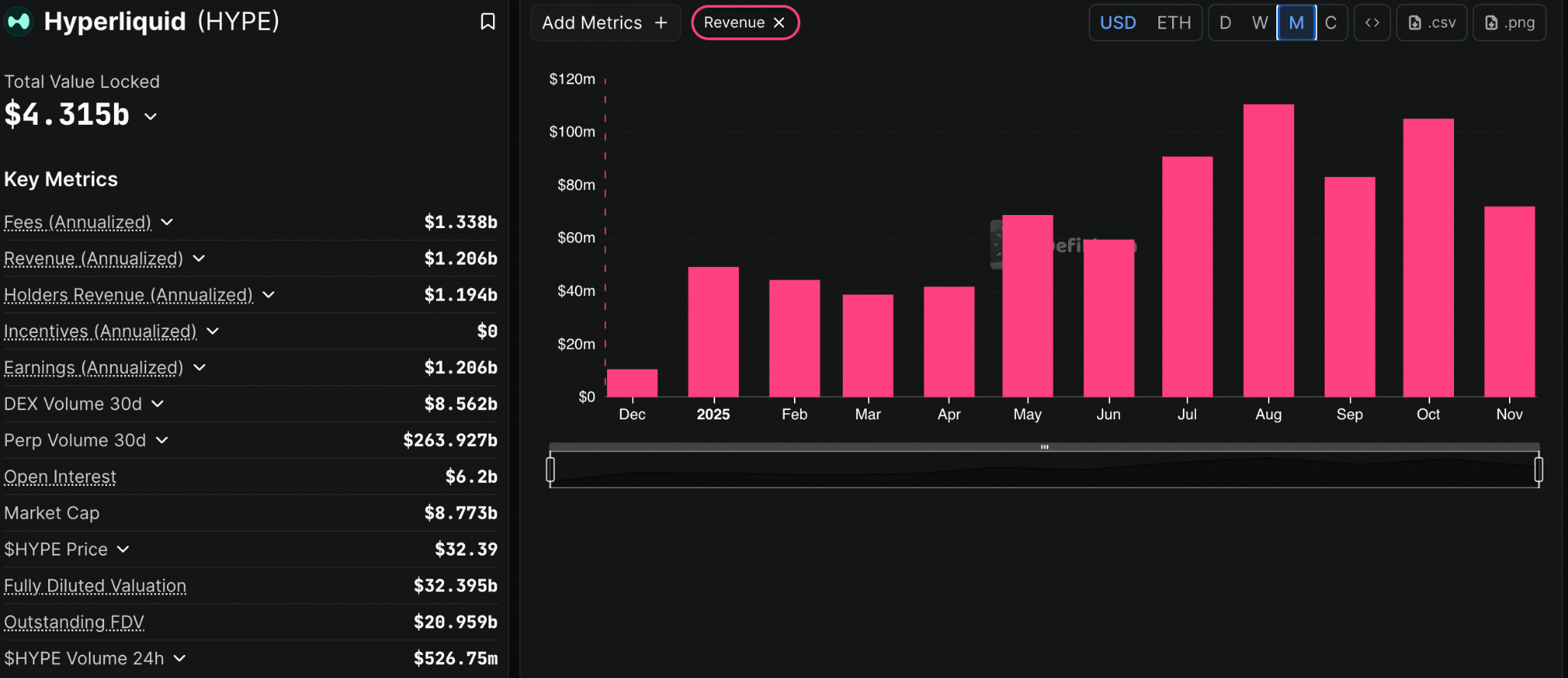Switch chart to Daily interval

pyautogui.click(x=1226, y=23)
